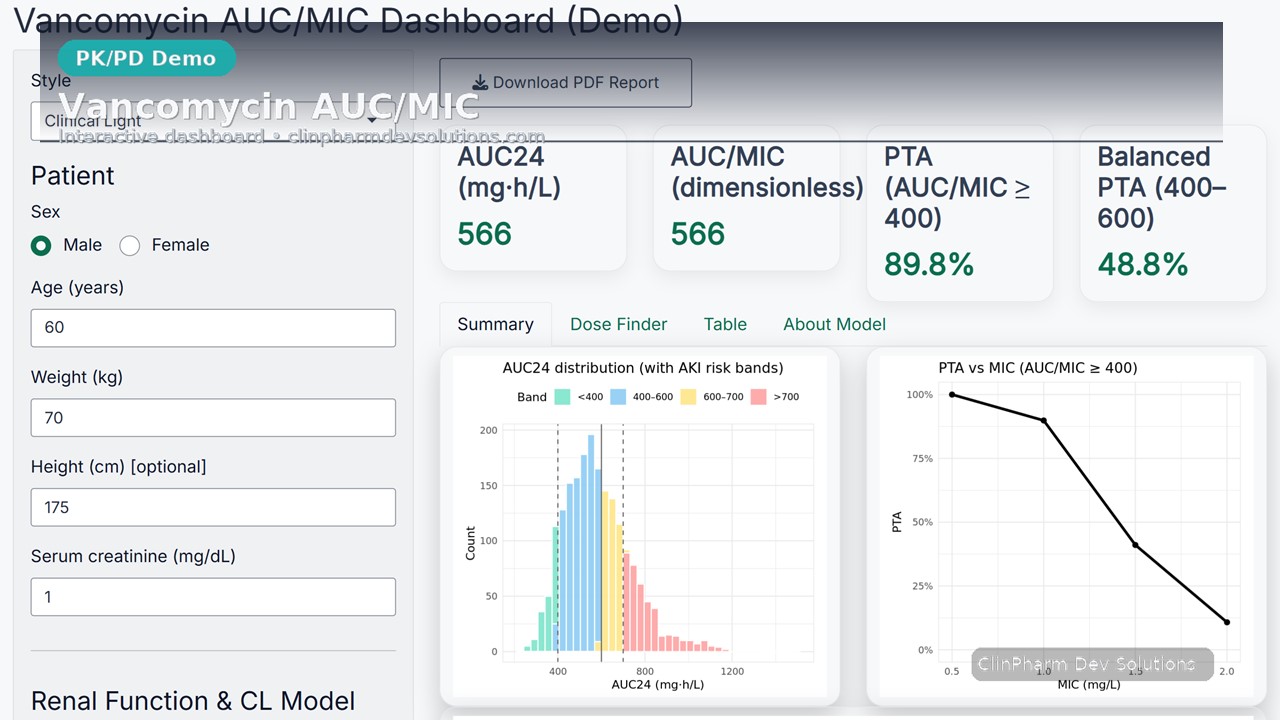This screenshot has width=1280, height=720.
Task: Click the Weight (kg) input field
Action: [x=213, y=418]
